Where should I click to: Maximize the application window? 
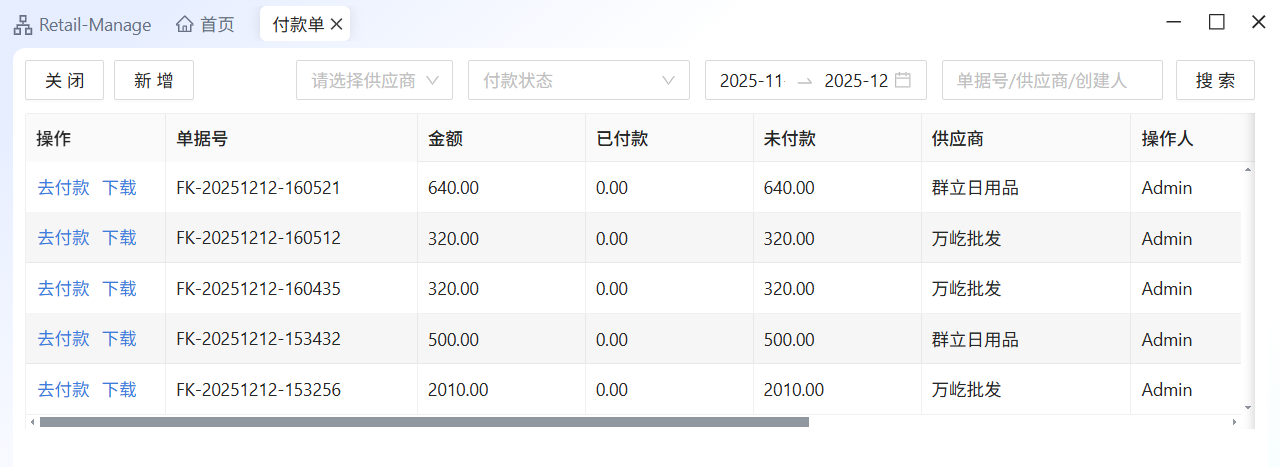tap(1216, 22)
